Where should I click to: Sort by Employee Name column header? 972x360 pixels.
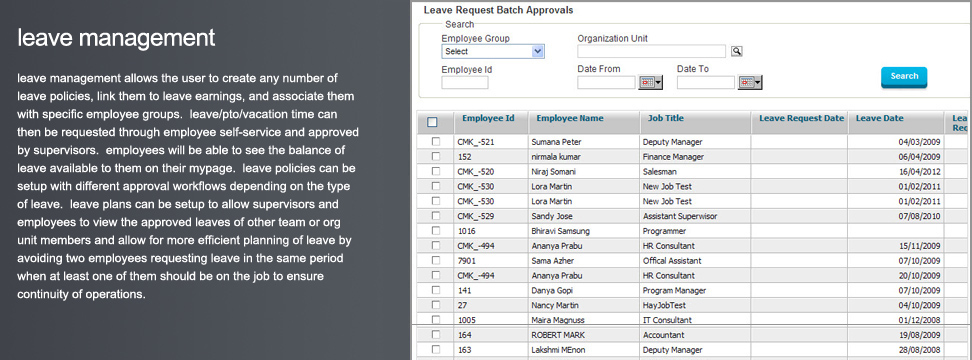pos(570,118)
